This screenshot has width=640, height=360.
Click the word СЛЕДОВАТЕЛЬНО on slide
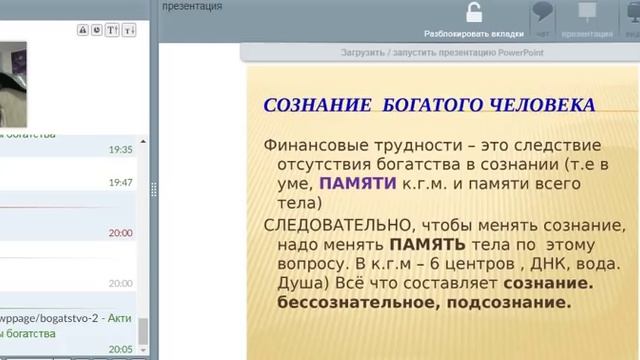339,226
